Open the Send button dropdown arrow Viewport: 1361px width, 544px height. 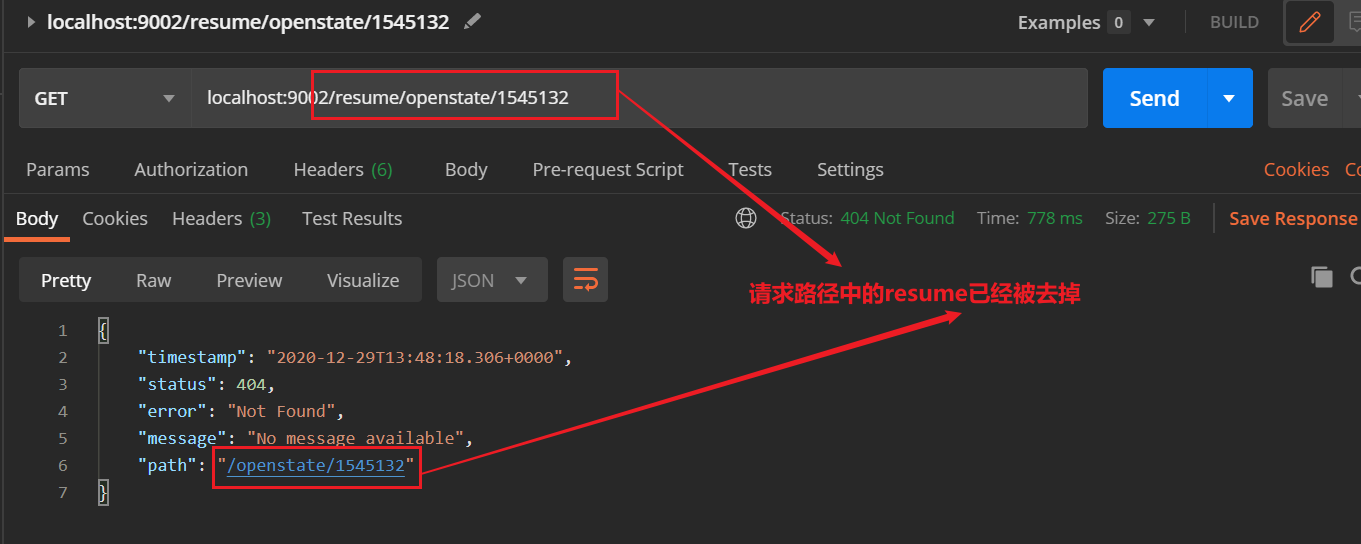[1230, 98]
